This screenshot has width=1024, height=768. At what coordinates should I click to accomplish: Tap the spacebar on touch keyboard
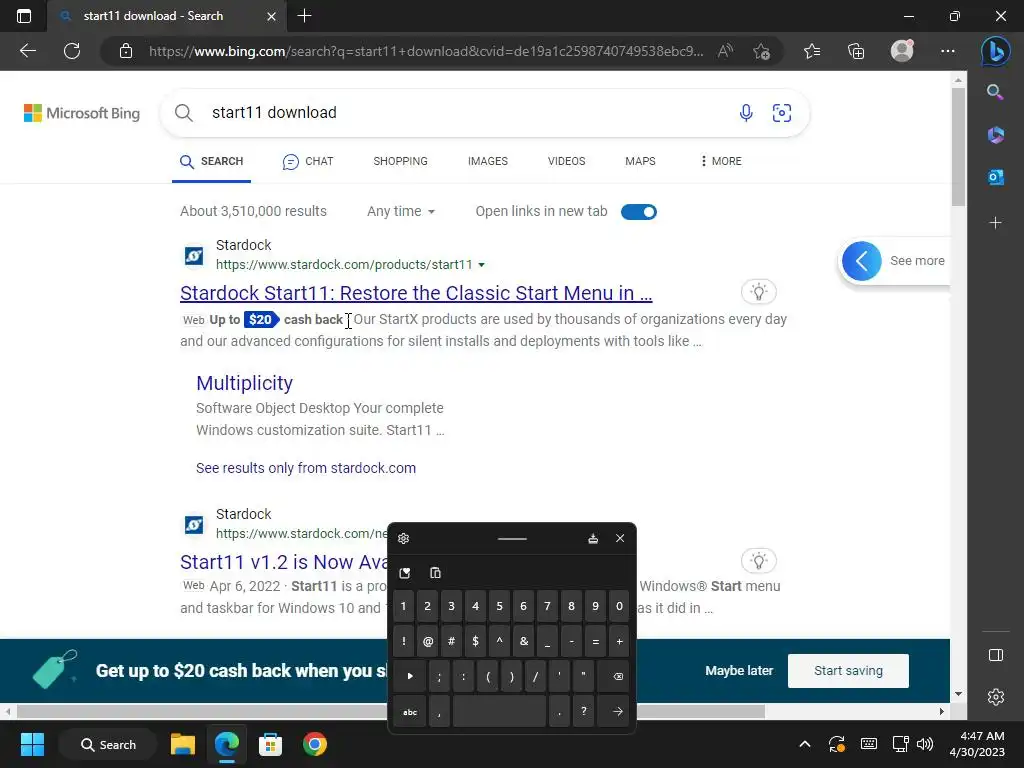(499, 712)
